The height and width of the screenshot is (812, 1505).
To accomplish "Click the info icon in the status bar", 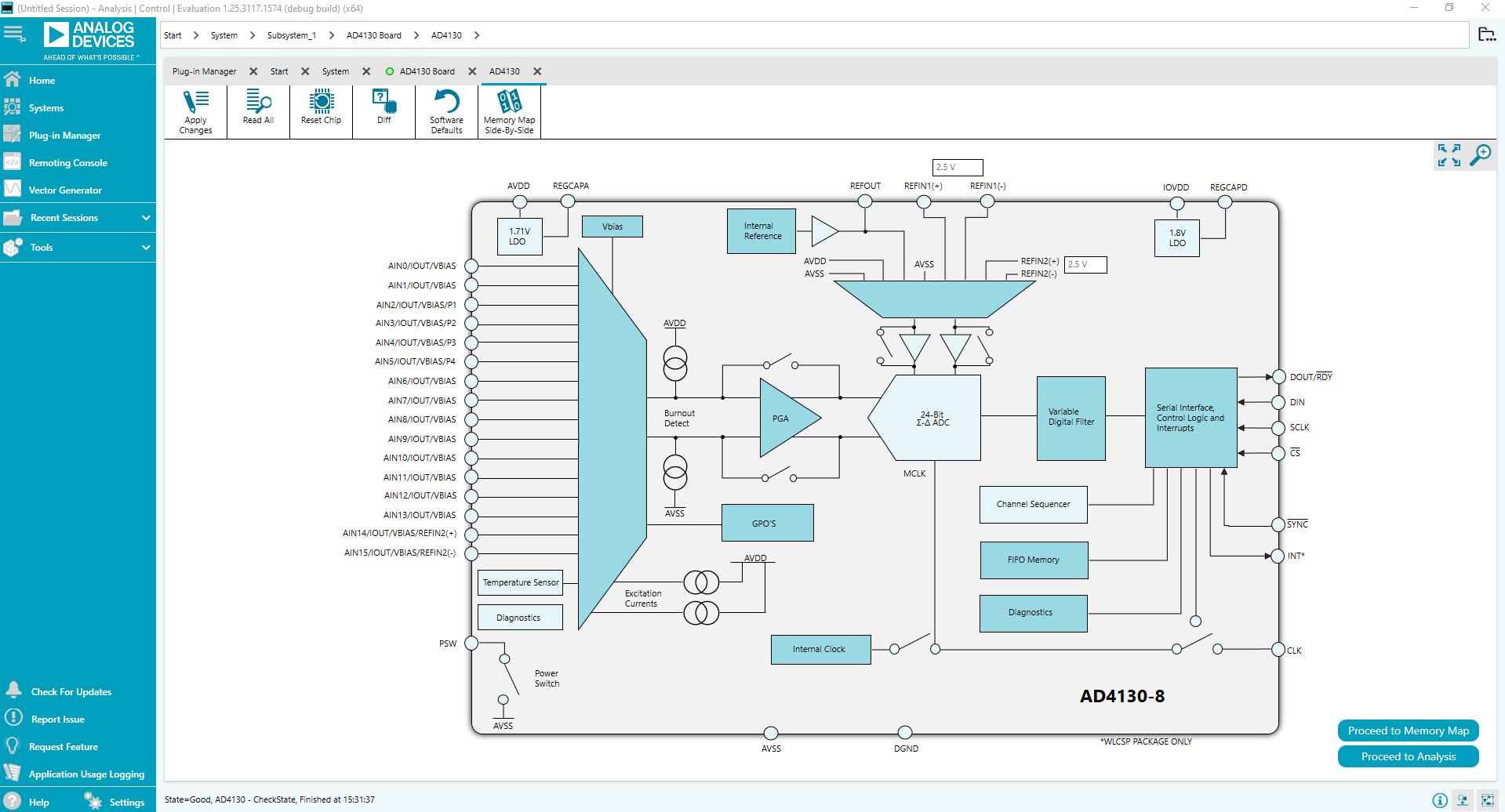I will [x=1440, y=800].
